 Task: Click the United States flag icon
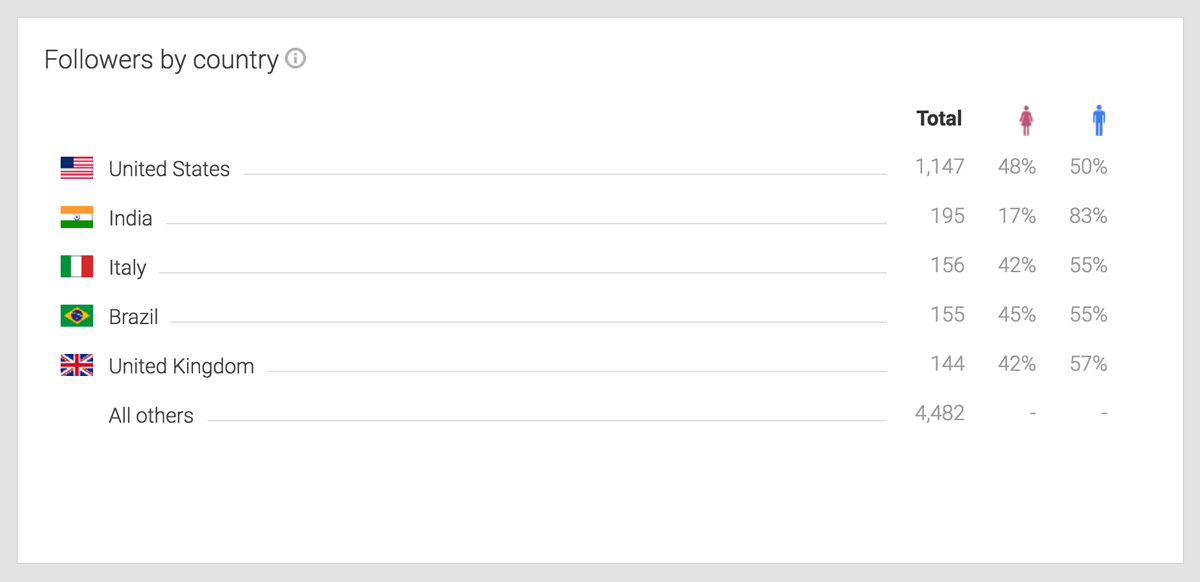tap(77, 168)
